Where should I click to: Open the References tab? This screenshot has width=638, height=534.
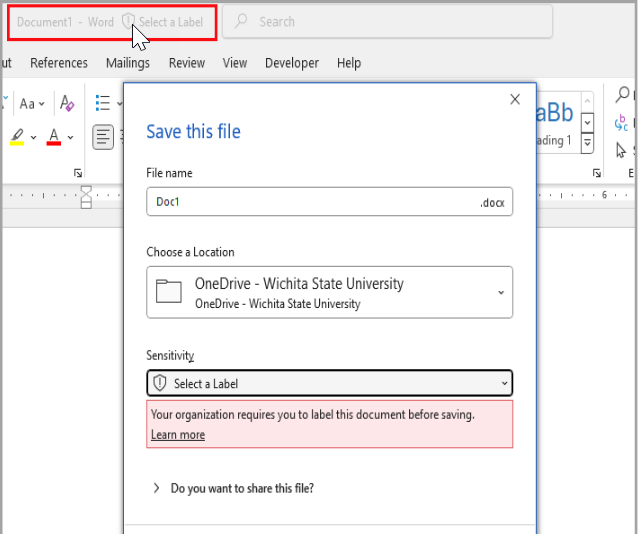pyautogui.click(x=59, y=63)
